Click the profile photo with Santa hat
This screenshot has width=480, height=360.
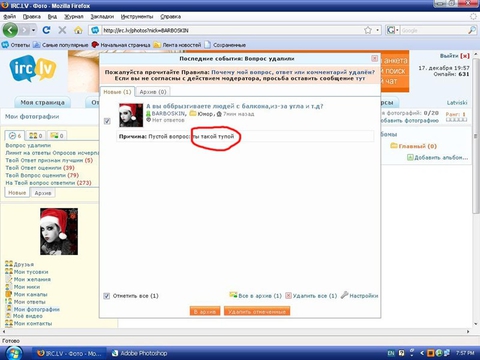59,232
